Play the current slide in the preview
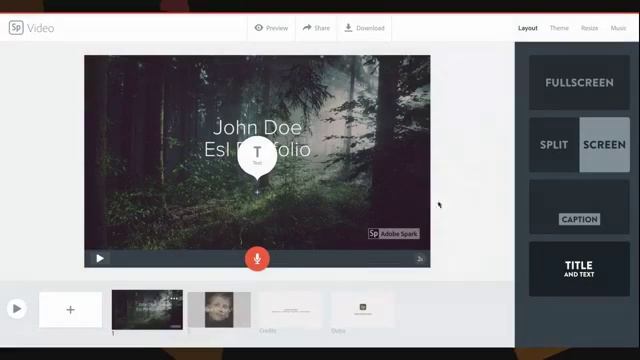This screenshot has height=360, width=640. click(100, 258)
